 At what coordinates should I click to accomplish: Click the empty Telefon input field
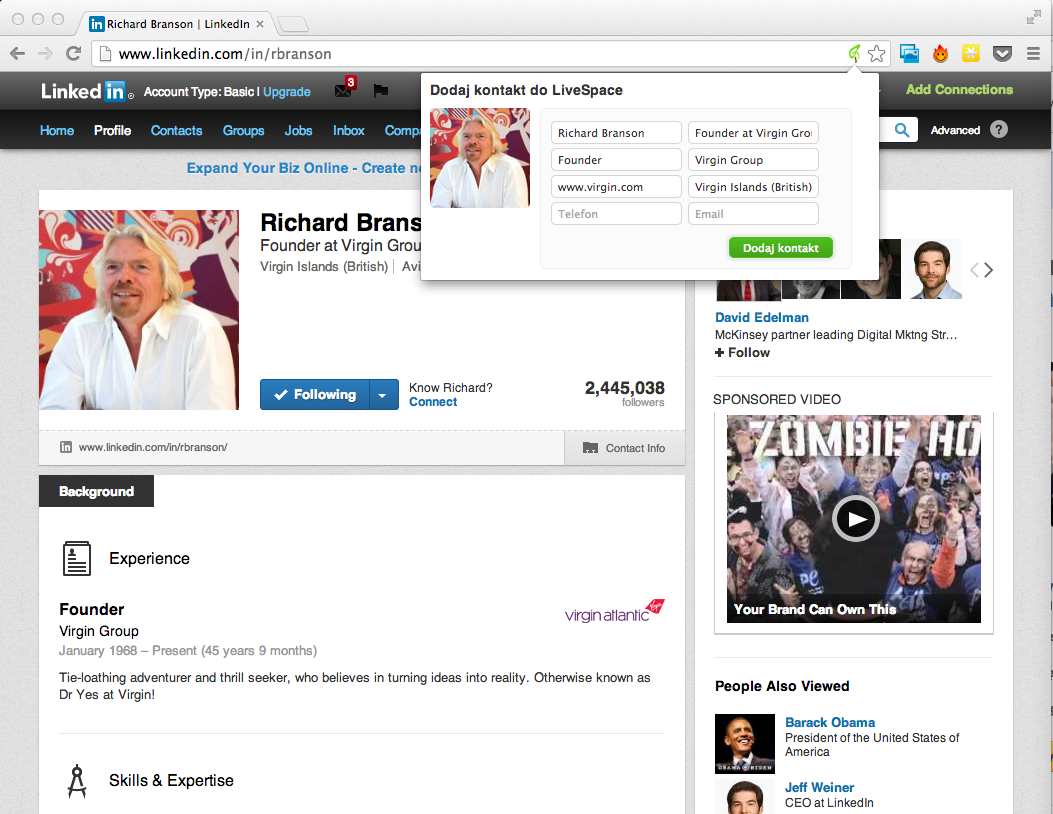(616, 214)
